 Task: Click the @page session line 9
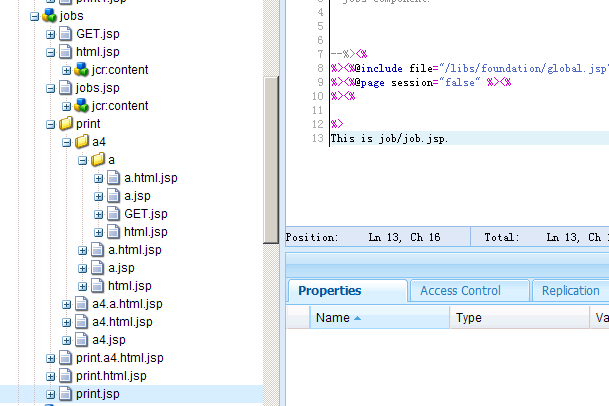pyautogui.click(x=421, y=82)
